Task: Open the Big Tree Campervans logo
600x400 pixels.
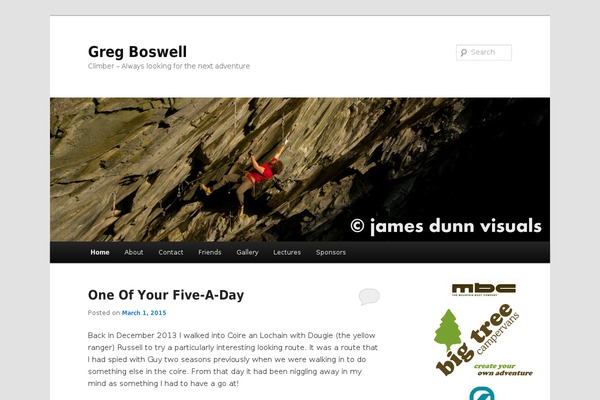Action: click(x=483, y=340)
